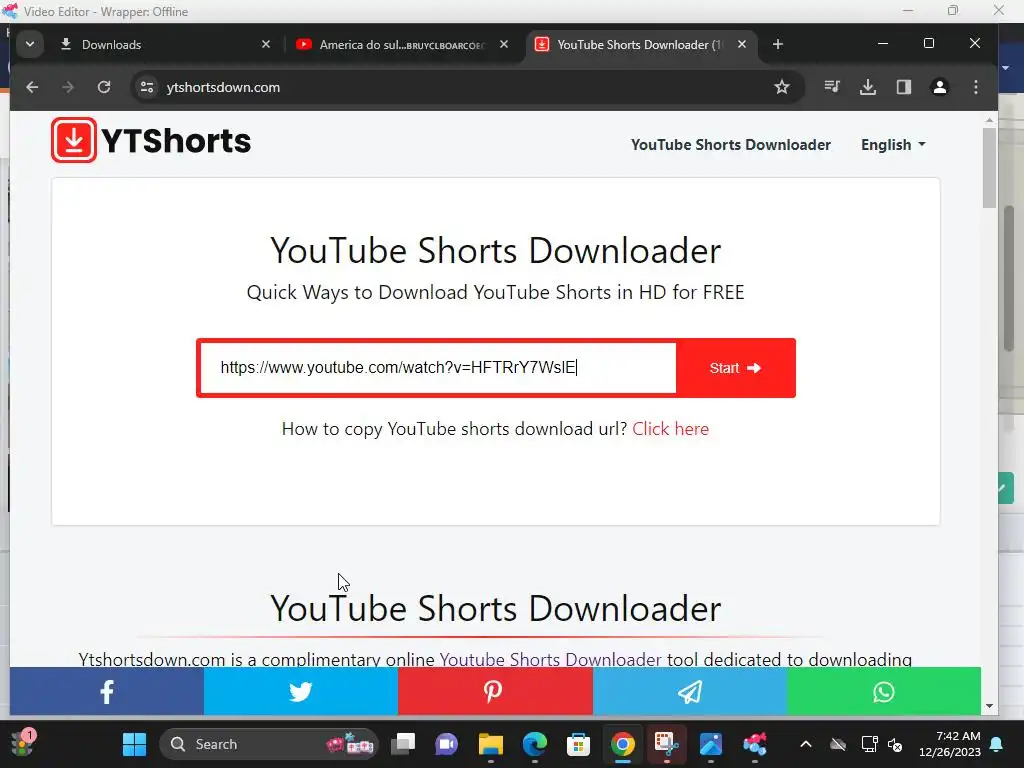Open notifications bell in taskbar

coord(997,744)
